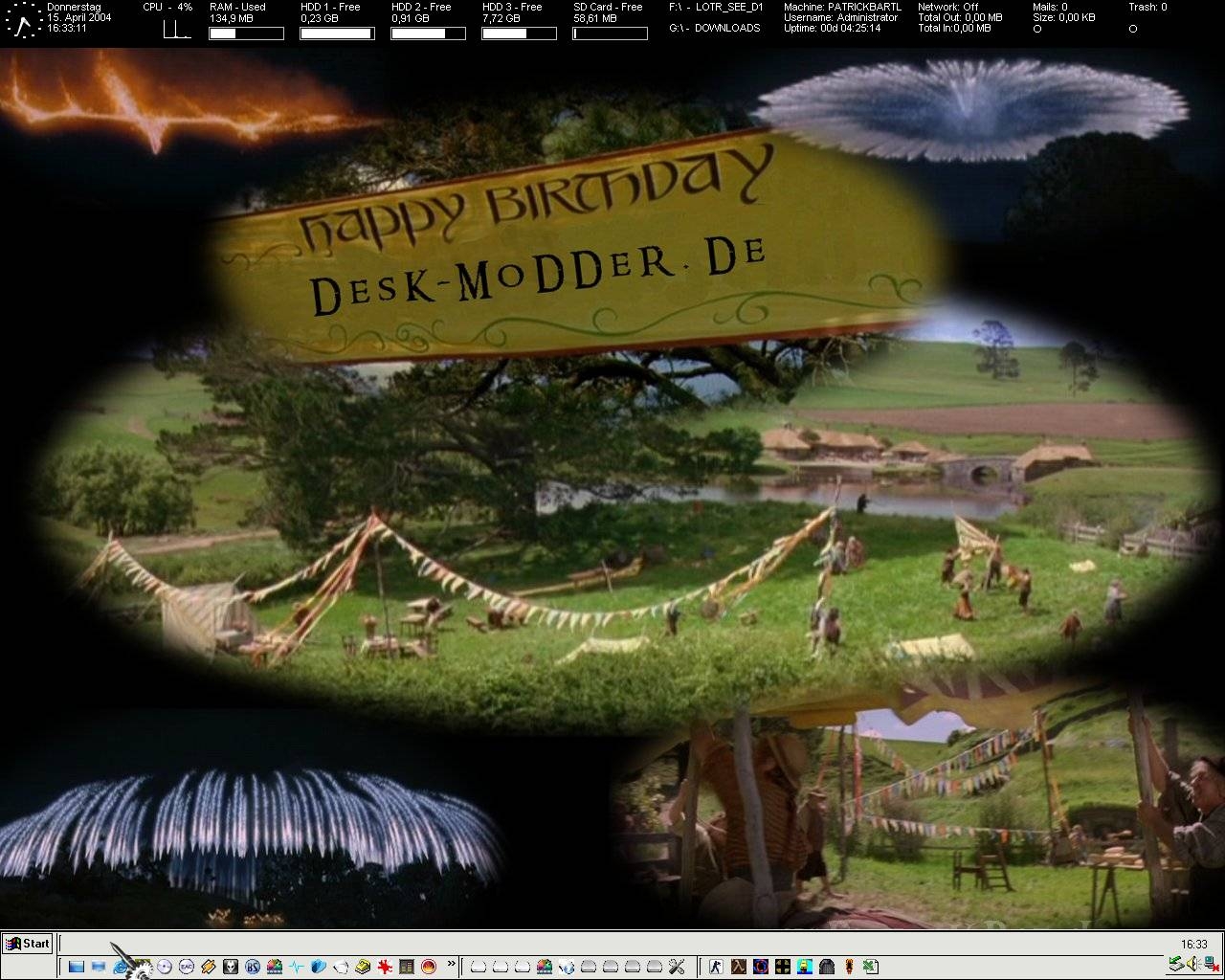Screen dimensions: 1225x980
Task: Open the volume speaker tray icon
Action: (1192, 964)
